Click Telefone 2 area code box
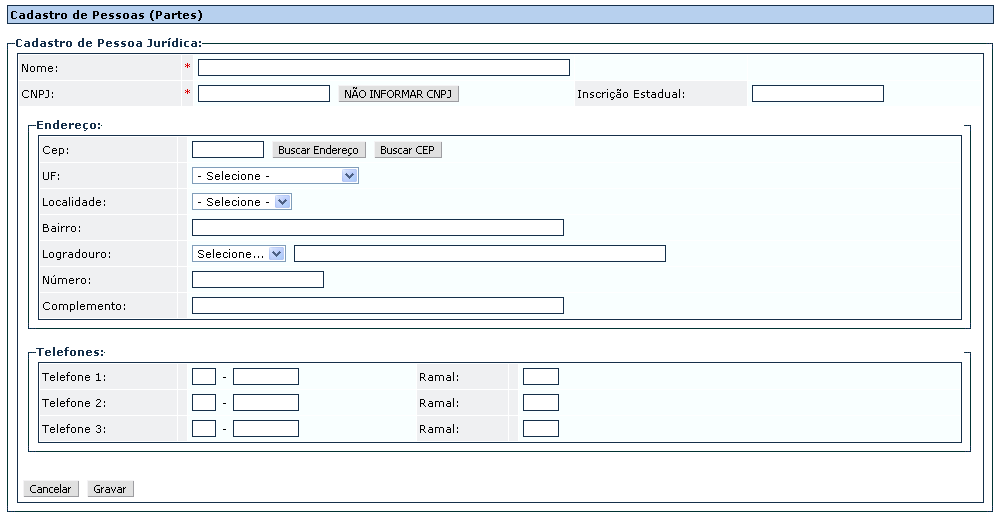Screen dimensions: 999x516 204,403
